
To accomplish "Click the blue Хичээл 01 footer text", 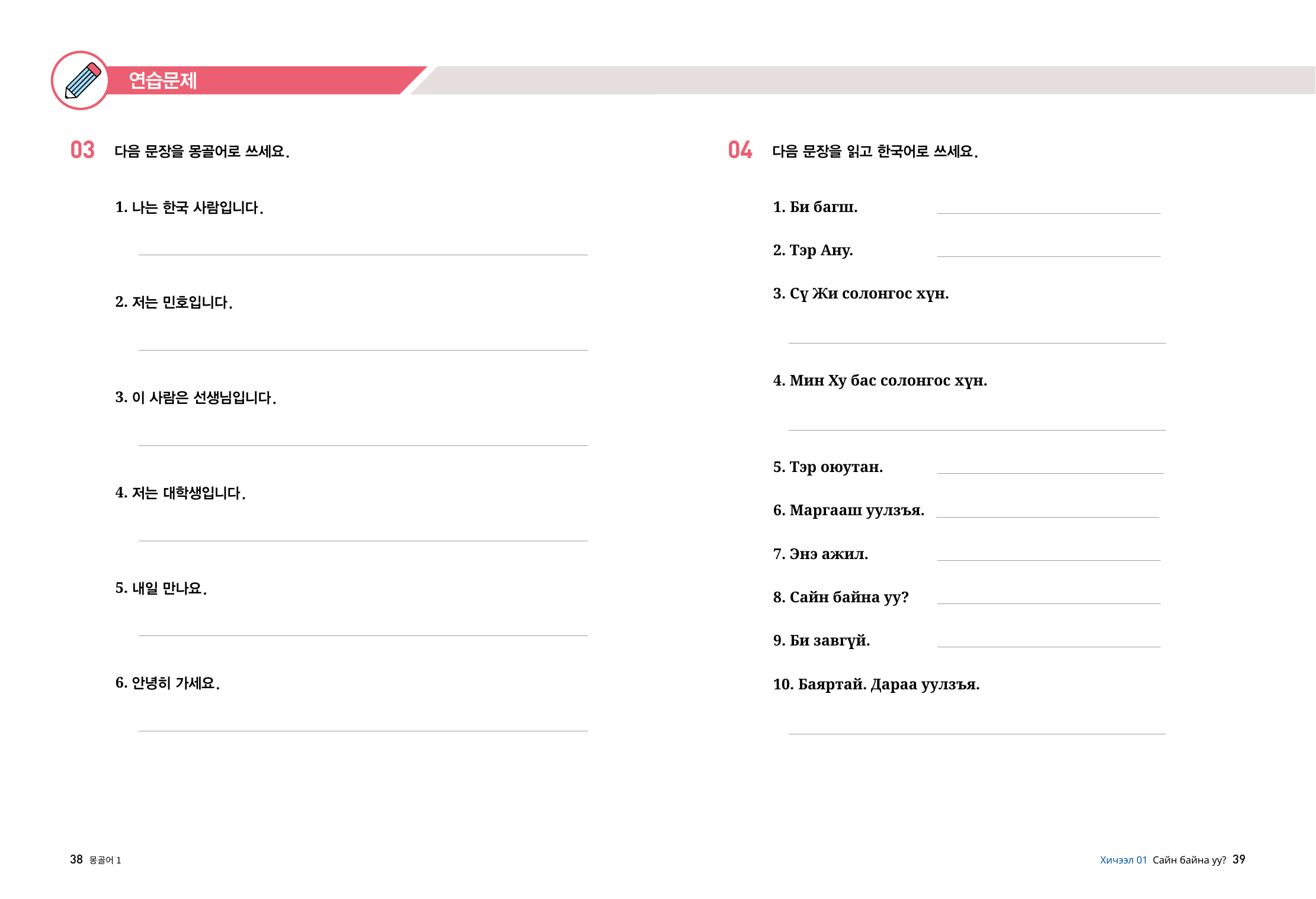I will (x=1123, y=860).
